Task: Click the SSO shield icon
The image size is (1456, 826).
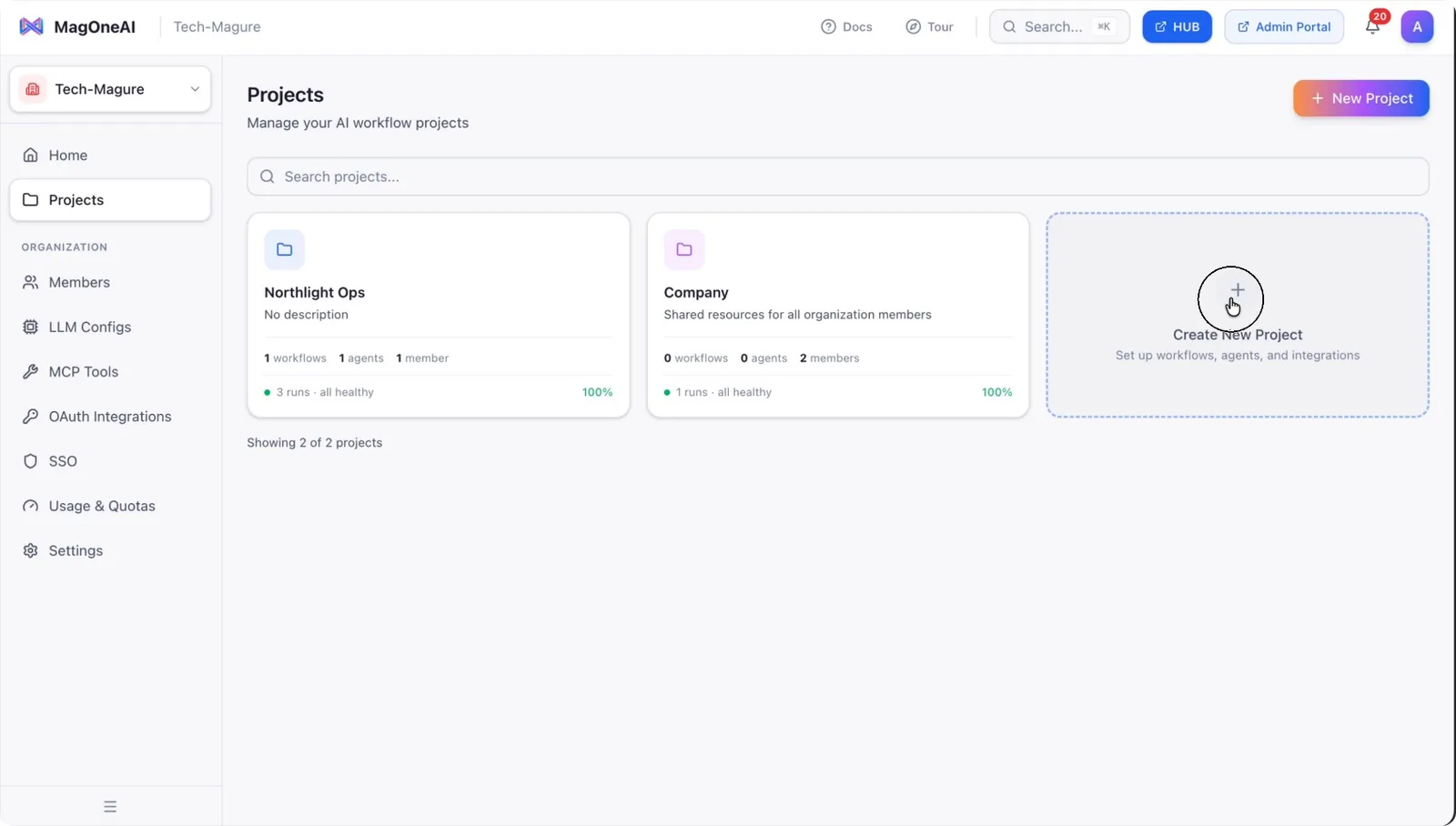Action: click(30, 461)
